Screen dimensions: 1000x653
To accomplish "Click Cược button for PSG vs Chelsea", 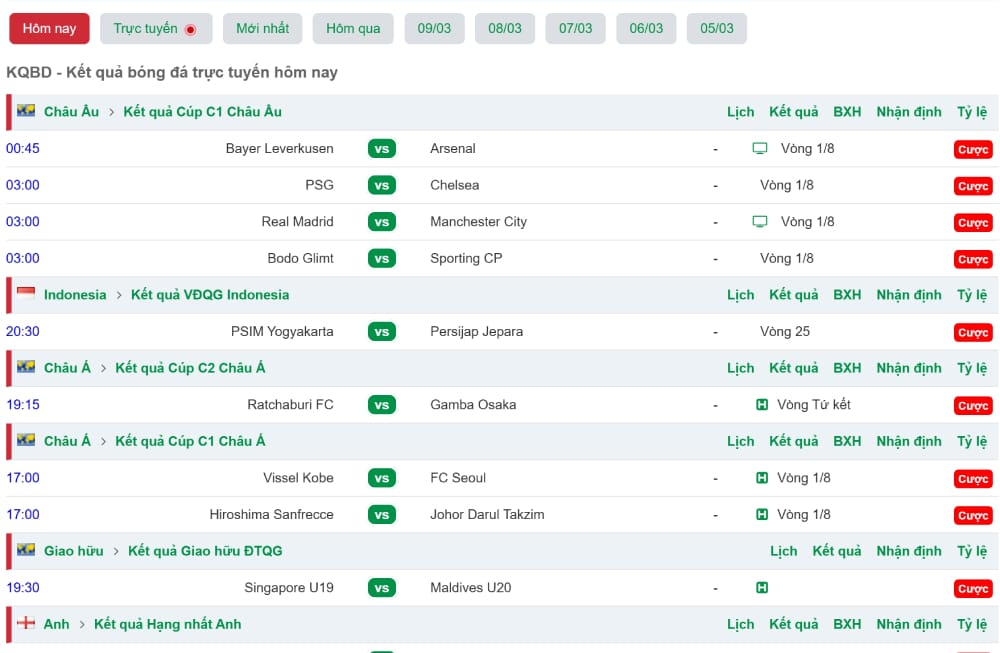I will (973, 186).
